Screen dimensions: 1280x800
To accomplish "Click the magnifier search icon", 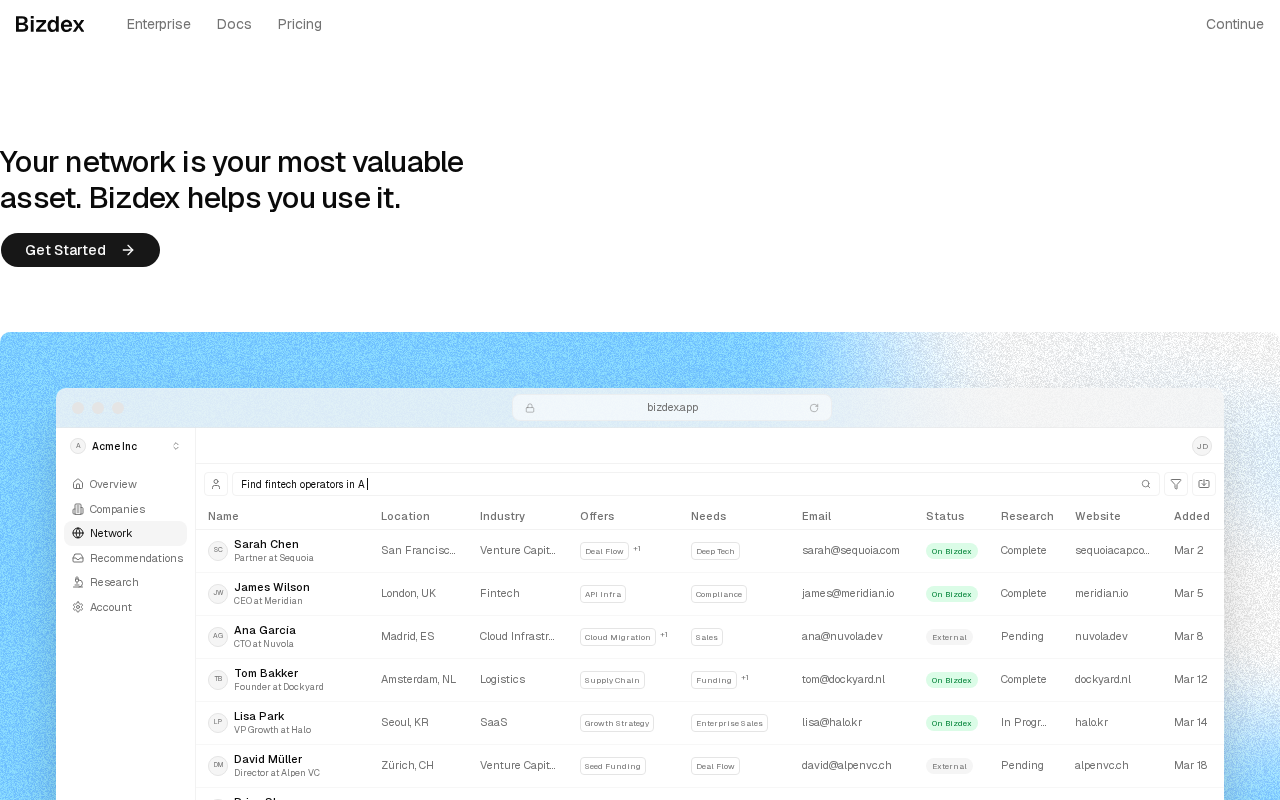I will click(1146, 484).
